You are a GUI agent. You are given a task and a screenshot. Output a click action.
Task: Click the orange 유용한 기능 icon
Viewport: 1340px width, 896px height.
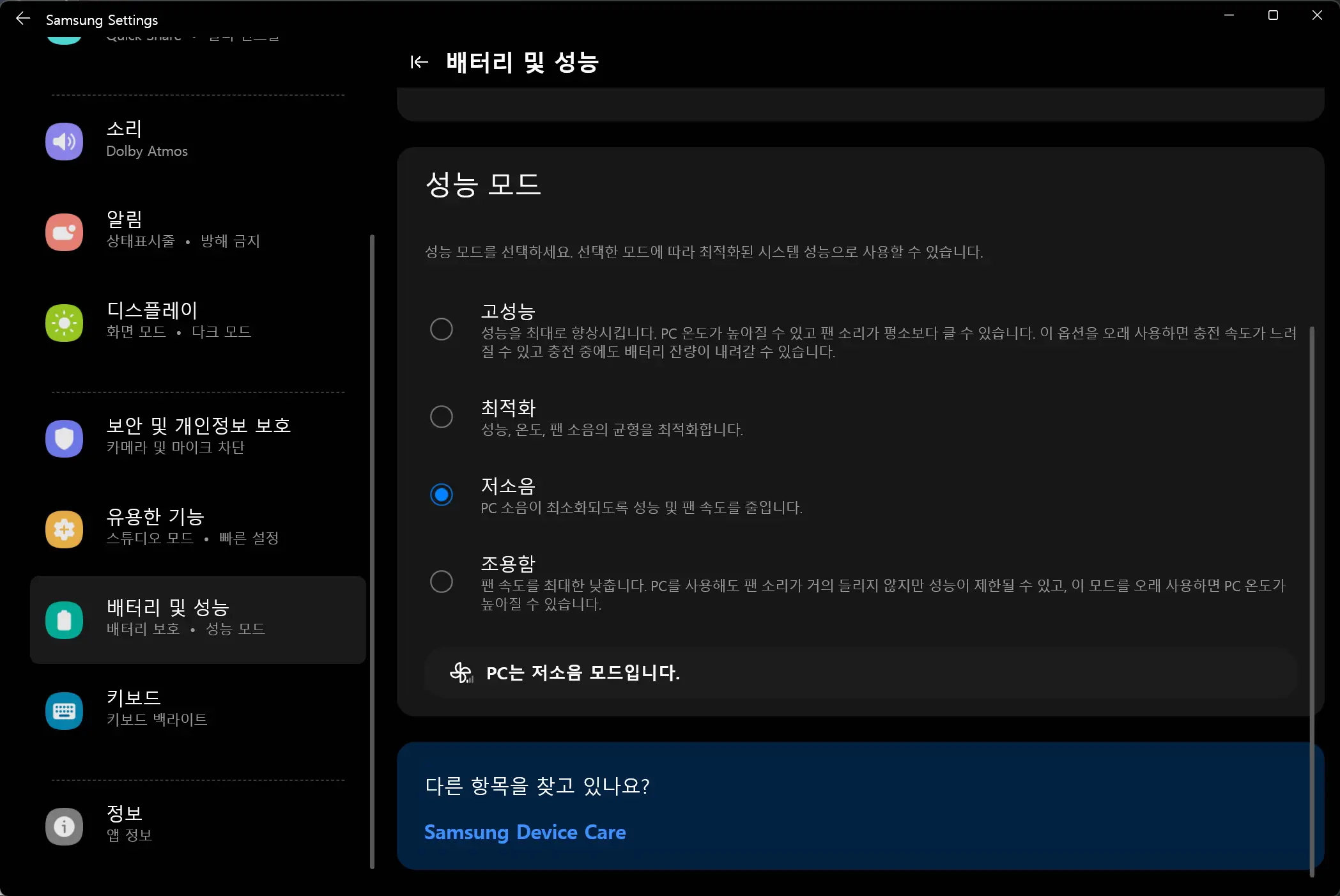click(x=64, y=529)
